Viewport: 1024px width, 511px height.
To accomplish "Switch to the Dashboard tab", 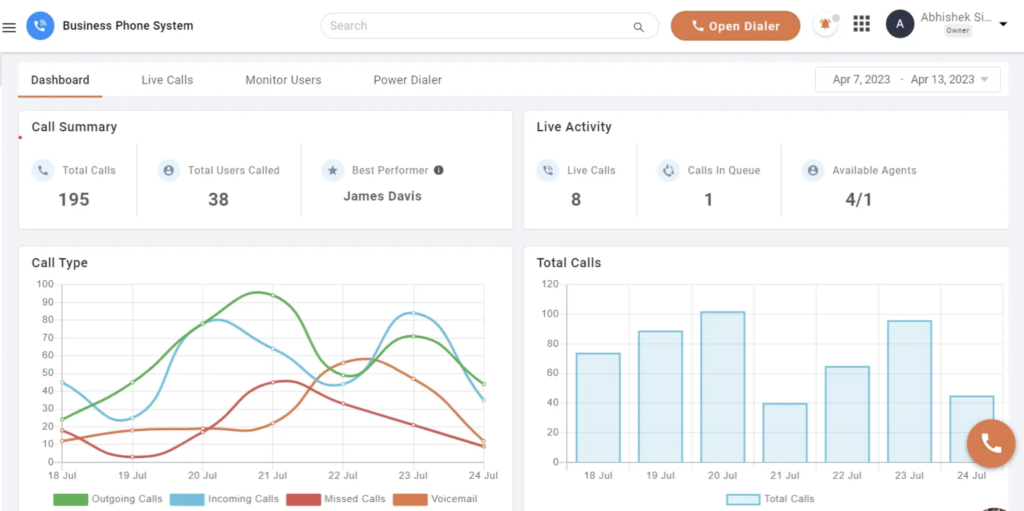I will click(x=60, y=80).
